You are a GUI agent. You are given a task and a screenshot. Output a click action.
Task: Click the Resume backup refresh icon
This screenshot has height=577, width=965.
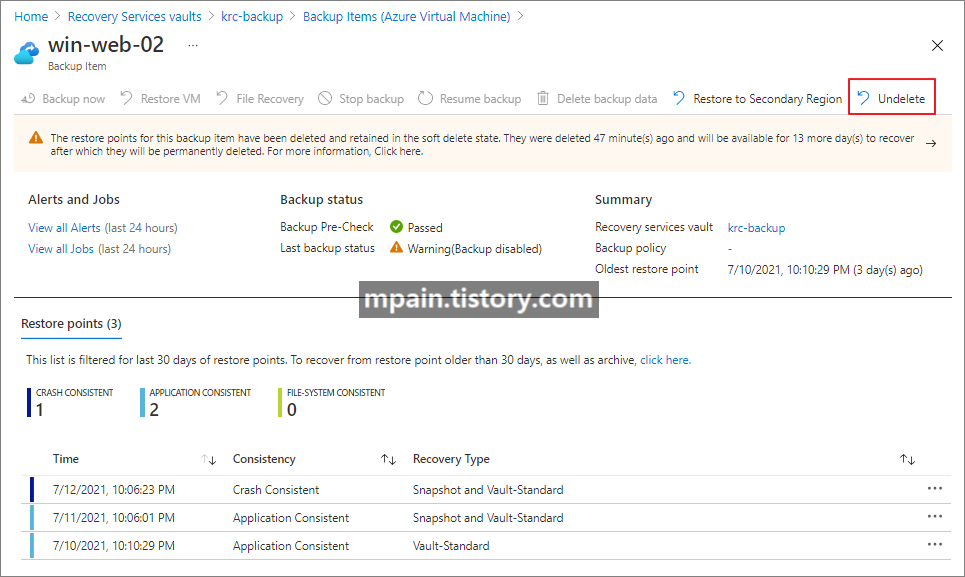pos(425,98)
